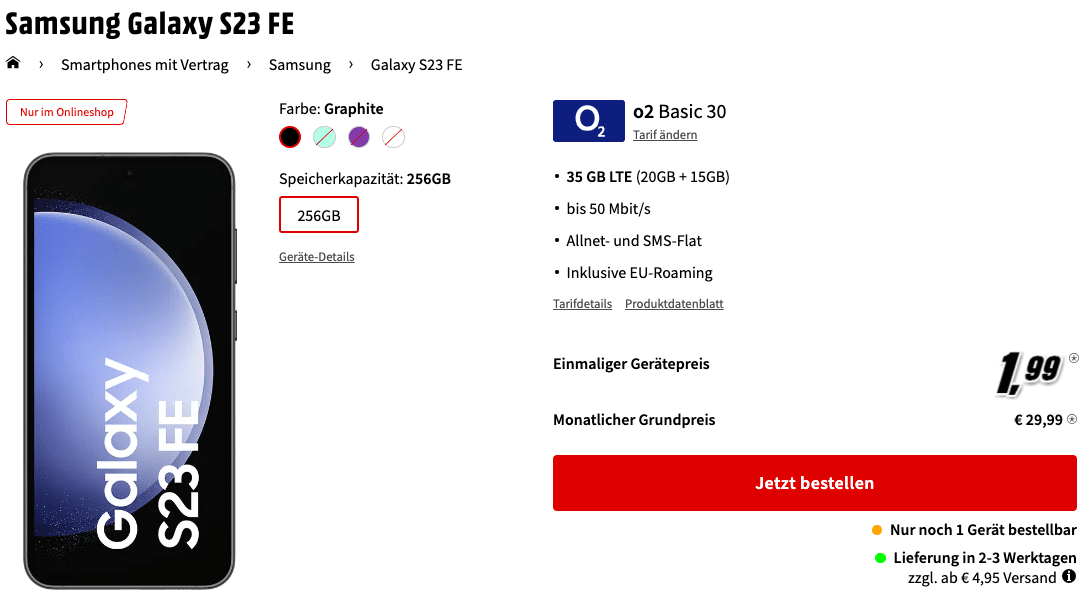Select the mint color swatch
1082x601 pixels.
(324, 137)
